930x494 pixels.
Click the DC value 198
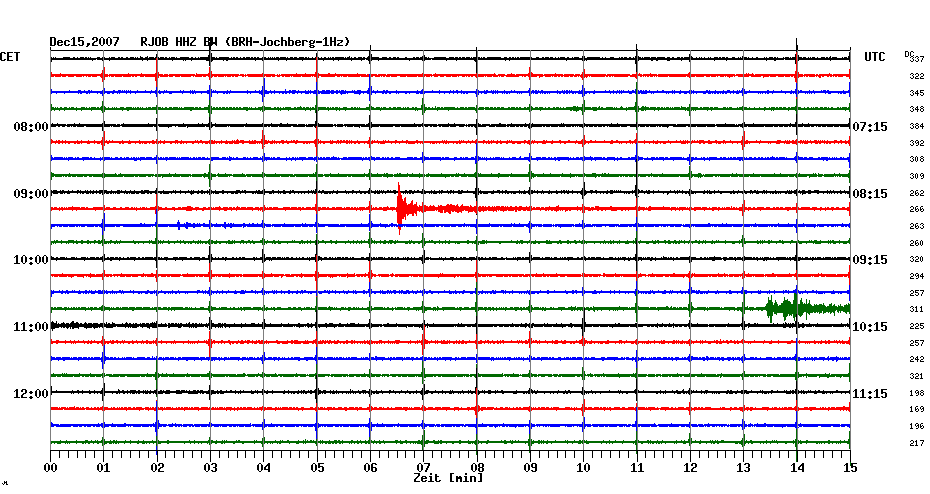[x=917, y=394]
